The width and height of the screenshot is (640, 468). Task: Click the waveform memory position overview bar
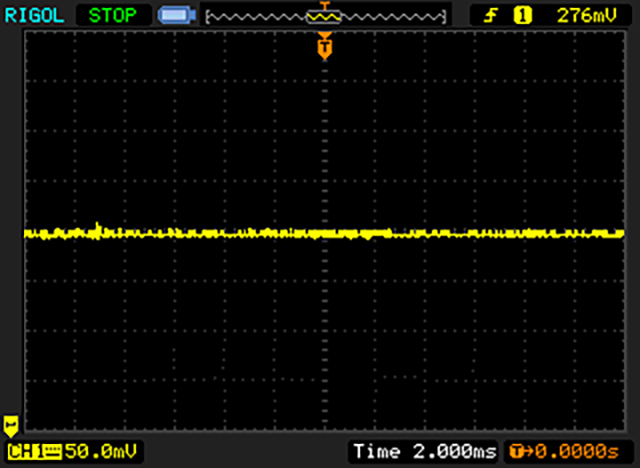point(326,17)
